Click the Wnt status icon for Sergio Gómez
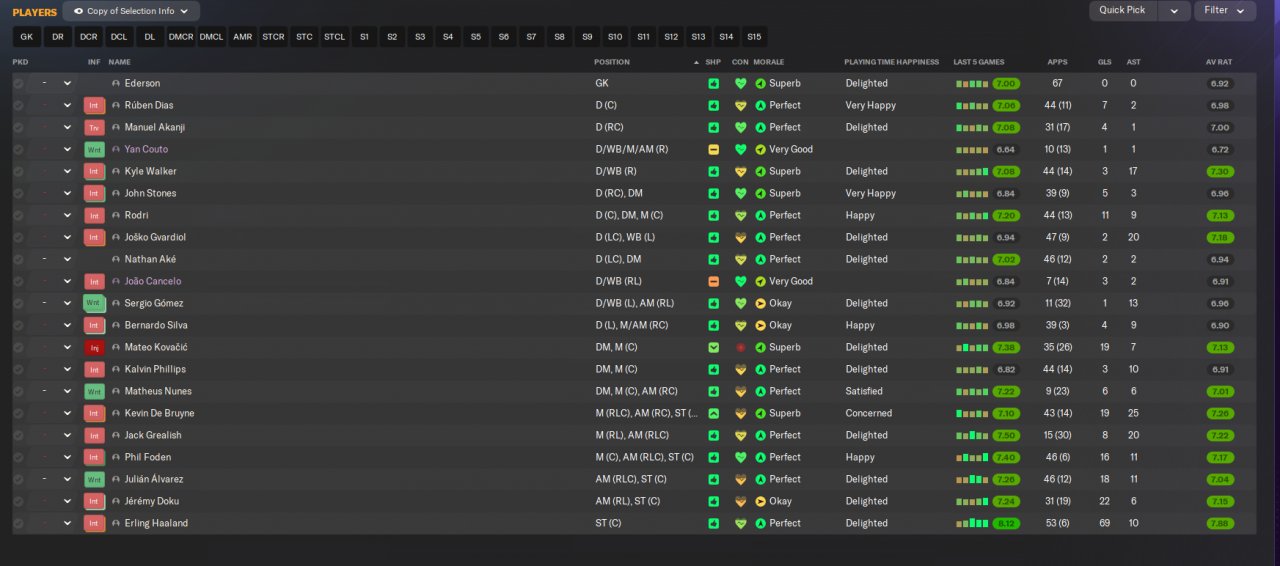This screenshot has height=566, width=1280. (x=95, y=303)
